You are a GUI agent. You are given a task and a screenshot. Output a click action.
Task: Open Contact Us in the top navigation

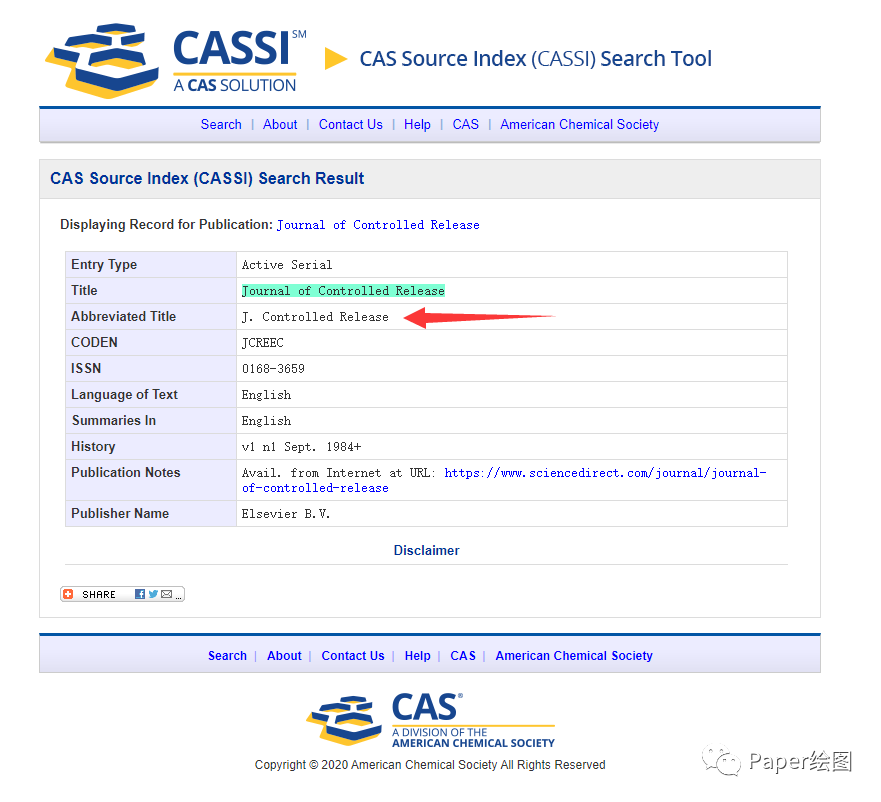coord(351,125)
